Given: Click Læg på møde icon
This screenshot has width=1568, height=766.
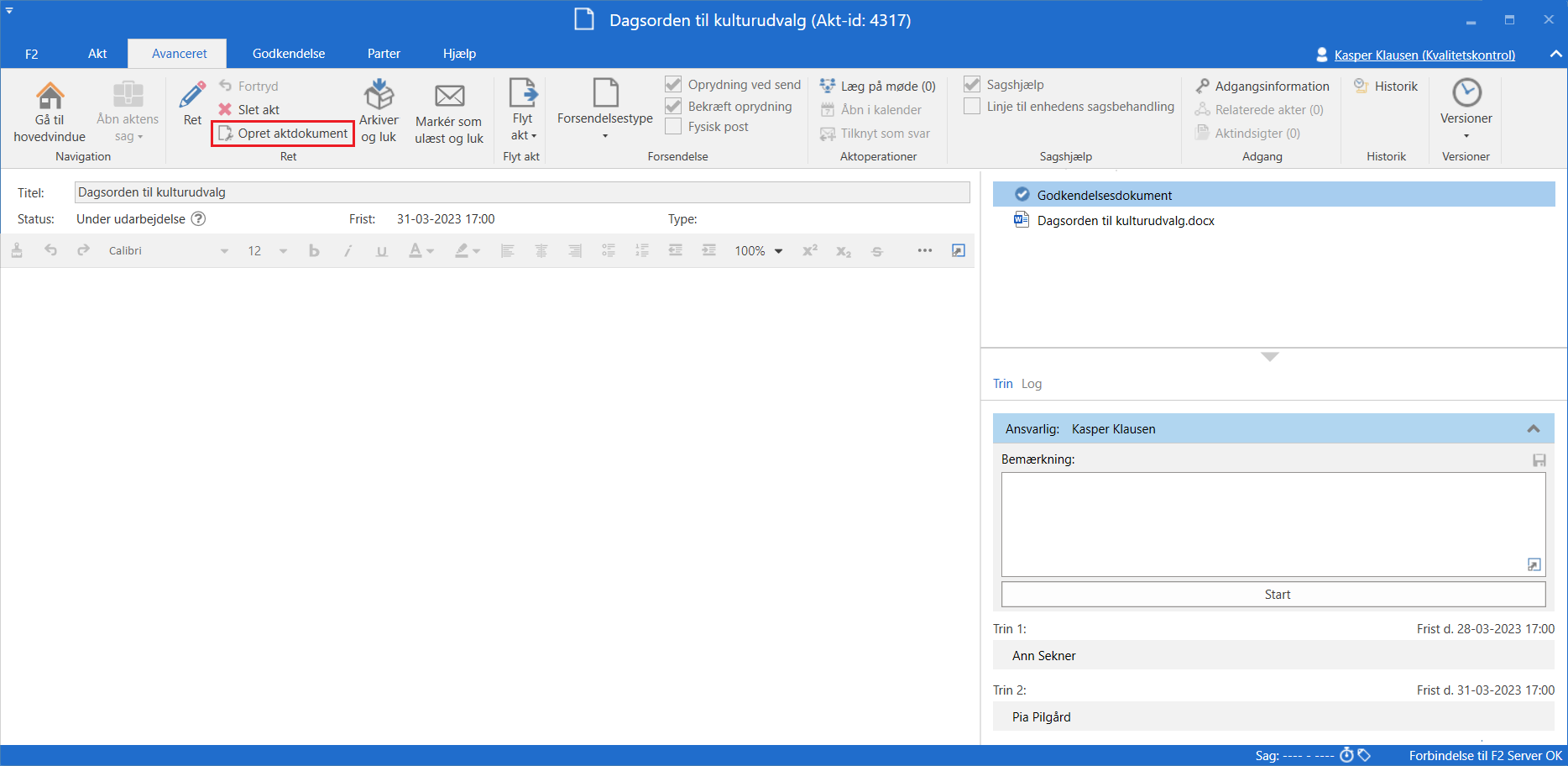Looking at the screenshot, I should pos(828,86).
